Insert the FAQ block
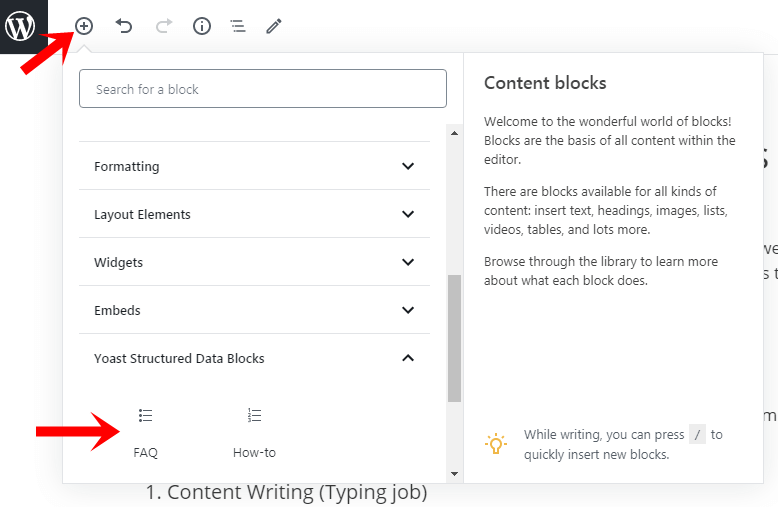778x507 pixels. (146, 431)
